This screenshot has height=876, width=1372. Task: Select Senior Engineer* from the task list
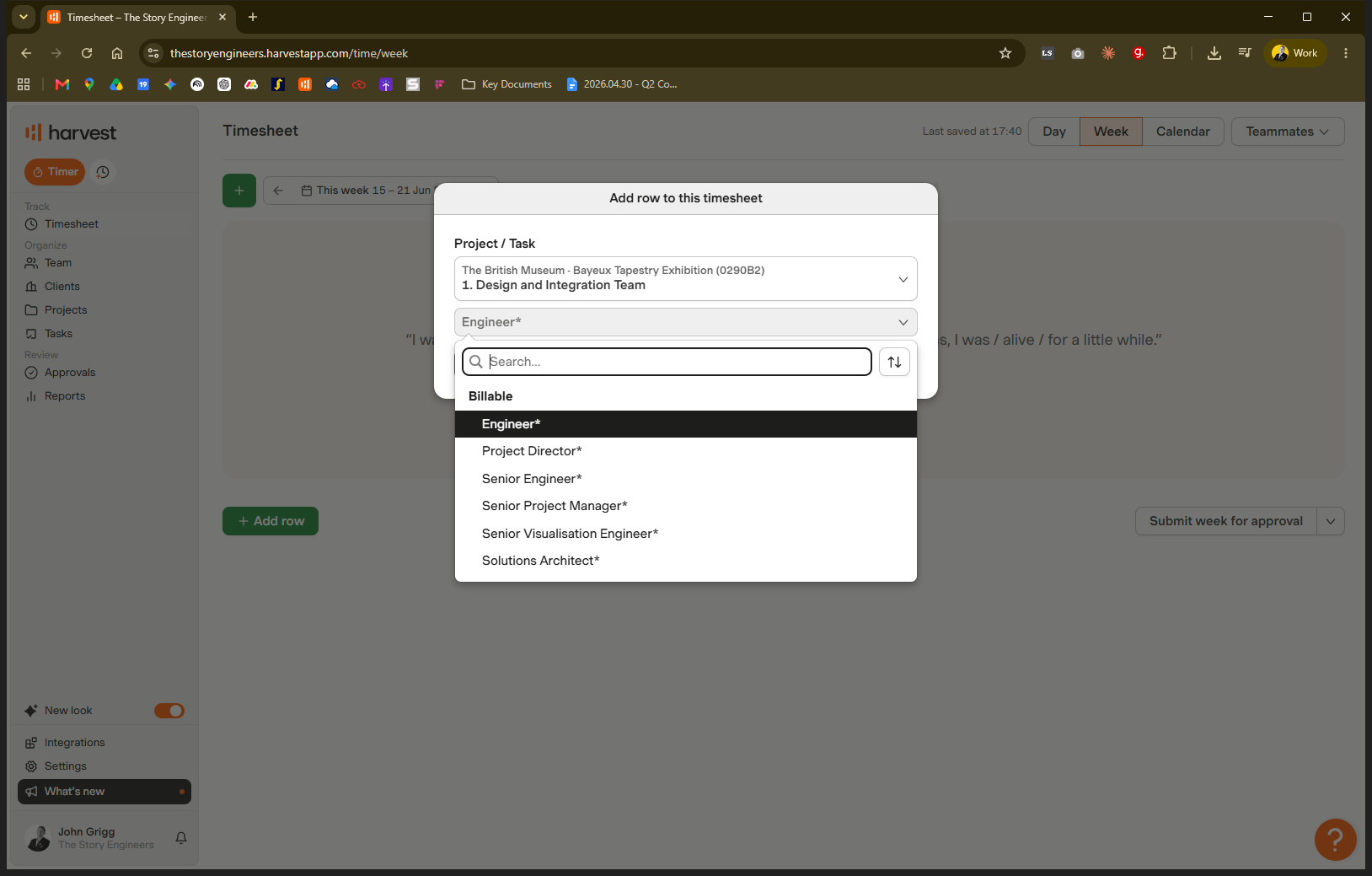[x=685, y=479]
